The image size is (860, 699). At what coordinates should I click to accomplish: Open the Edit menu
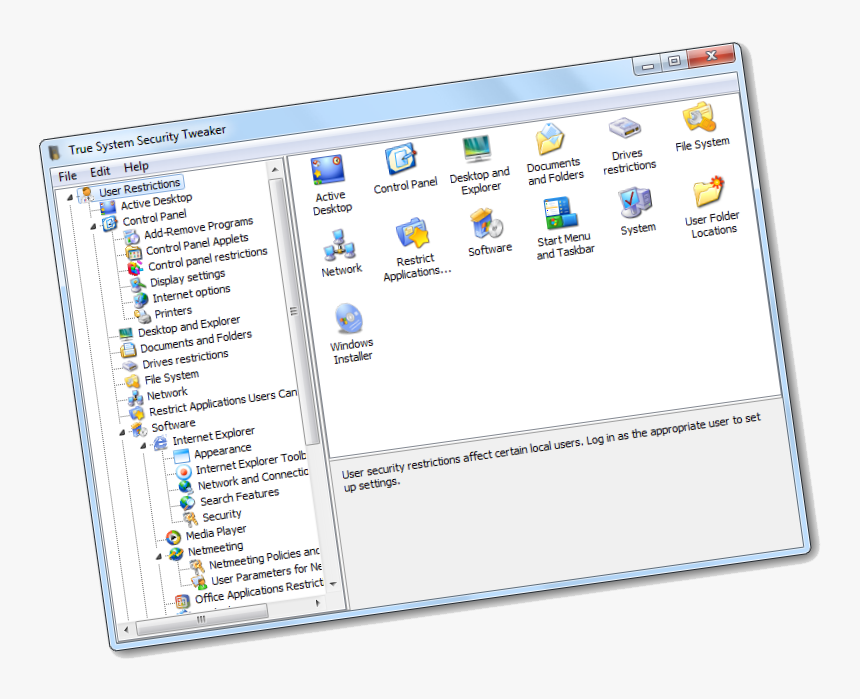click(x=100, y=171)
